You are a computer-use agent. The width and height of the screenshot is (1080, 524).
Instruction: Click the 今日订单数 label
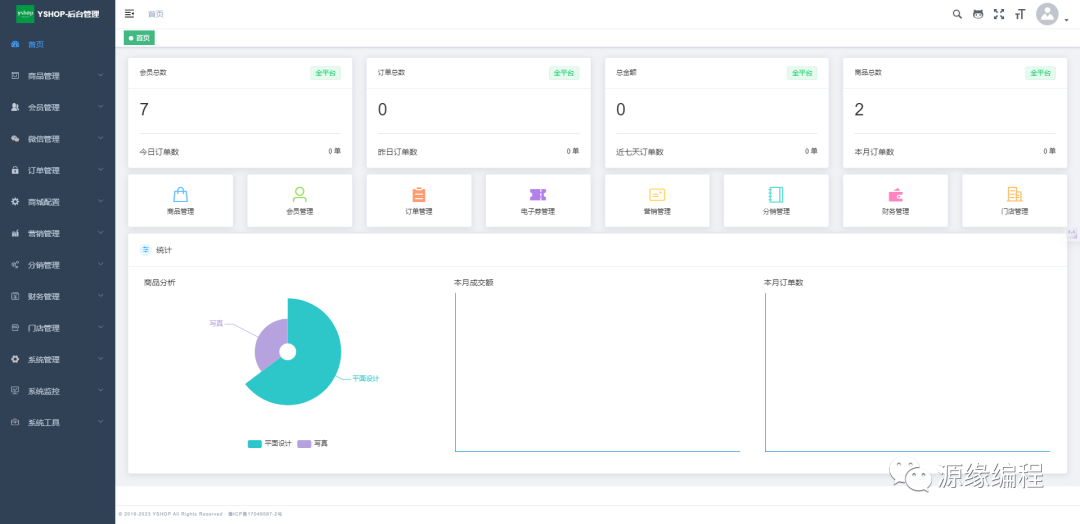coord(159,152)
